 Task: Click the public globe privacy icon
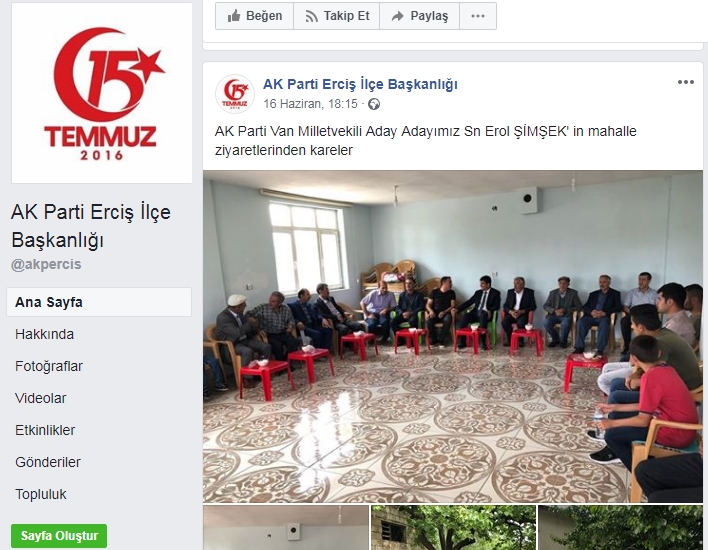point(374,104)
